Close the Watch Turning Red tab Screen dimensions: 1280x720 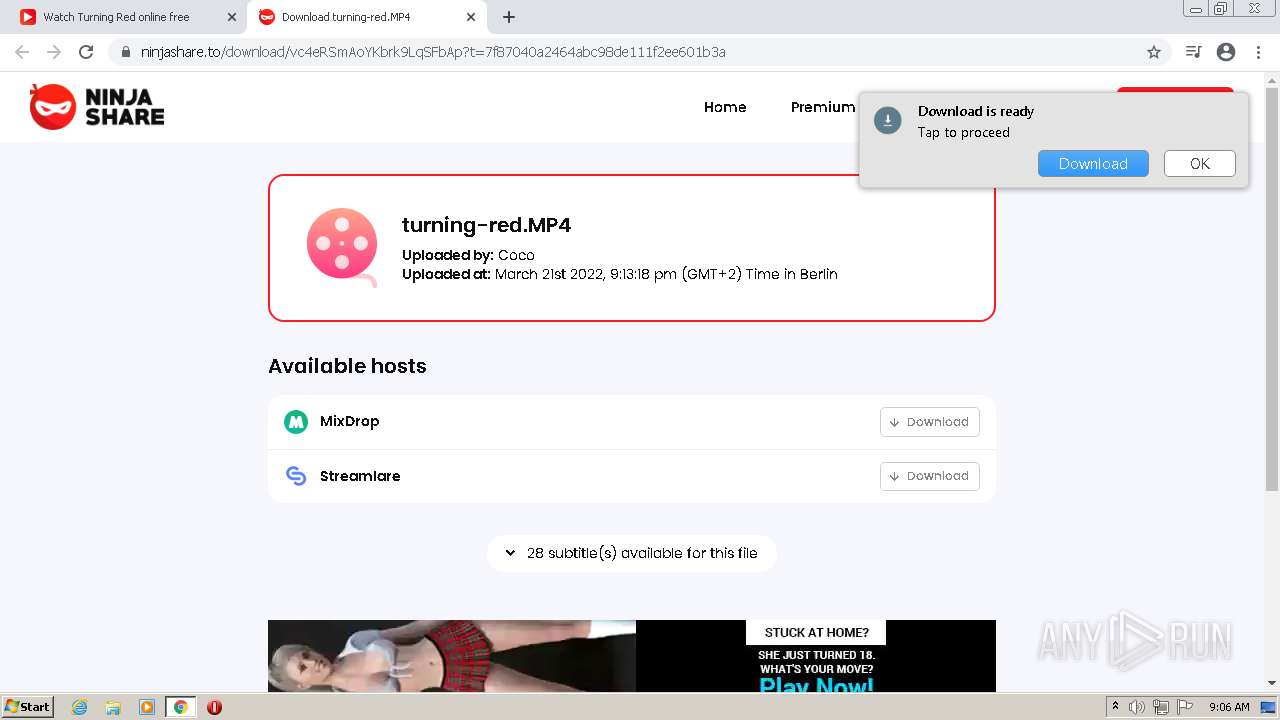(232, 17)
